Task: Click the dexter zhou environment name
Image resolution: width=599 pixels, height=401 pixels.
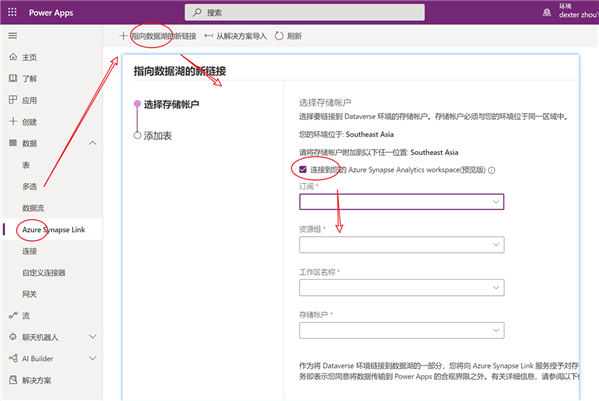Action: click(x=578, y=15)
